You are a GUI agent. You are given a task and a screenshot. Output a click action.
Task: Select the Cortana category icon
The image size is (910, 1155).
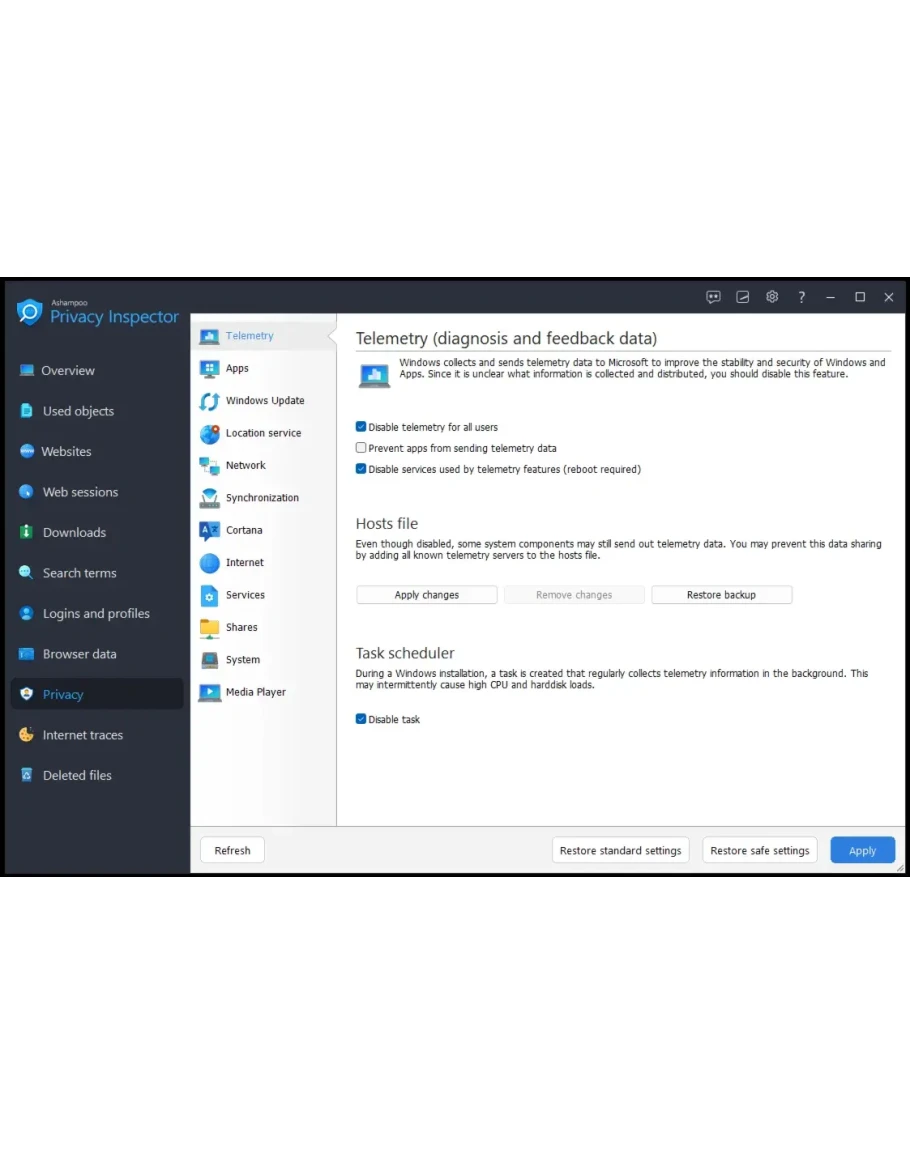click(209, 531)
